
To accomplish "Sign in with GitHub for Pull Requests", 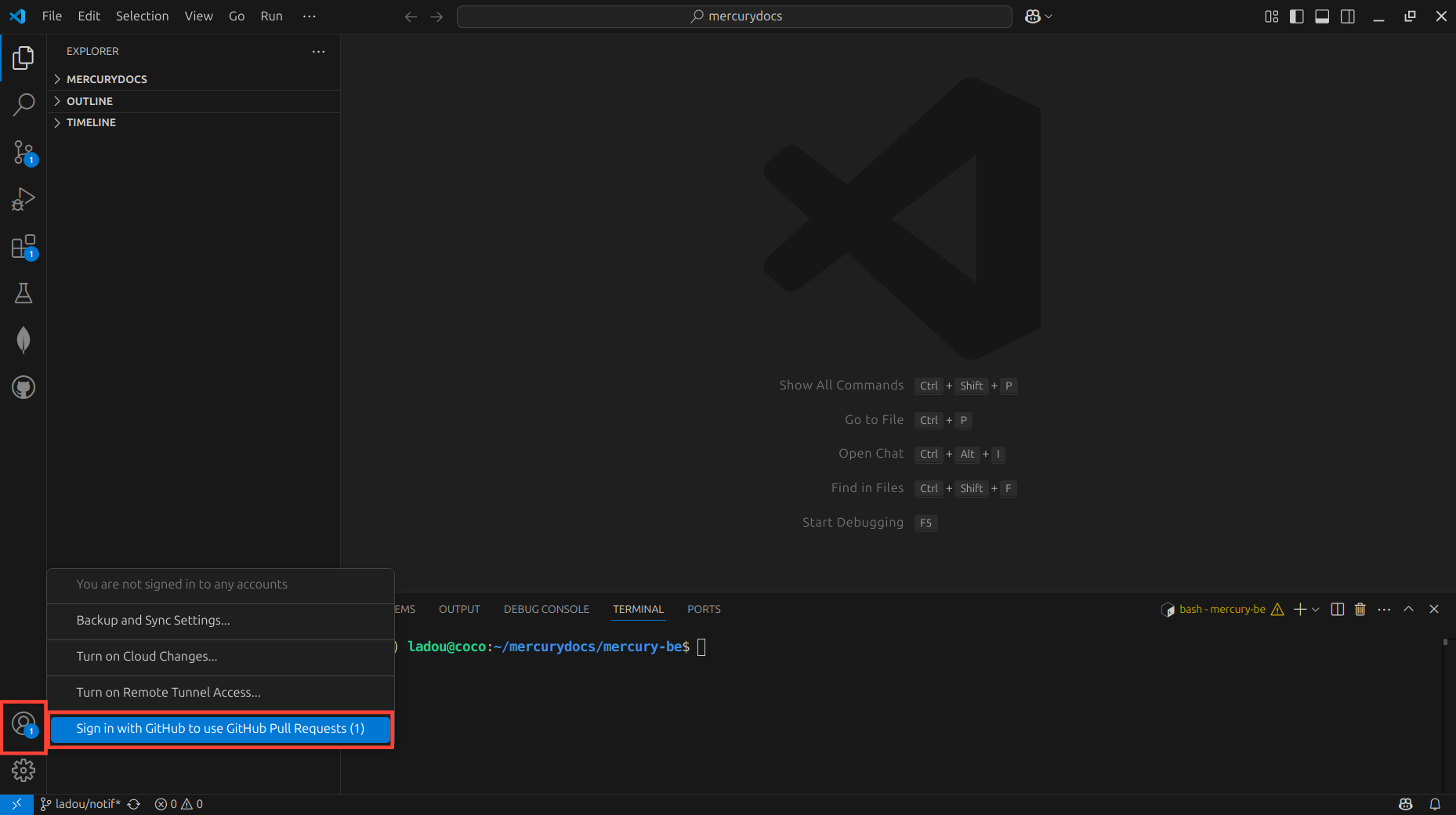I will [220, 729].
